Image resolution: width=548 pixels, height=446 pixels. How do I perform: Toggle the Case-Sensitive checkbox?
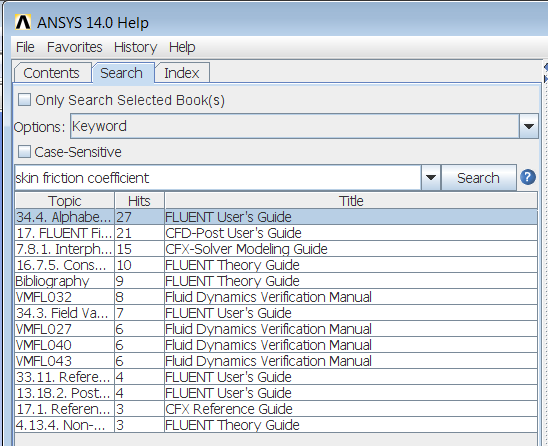[24, 152]
